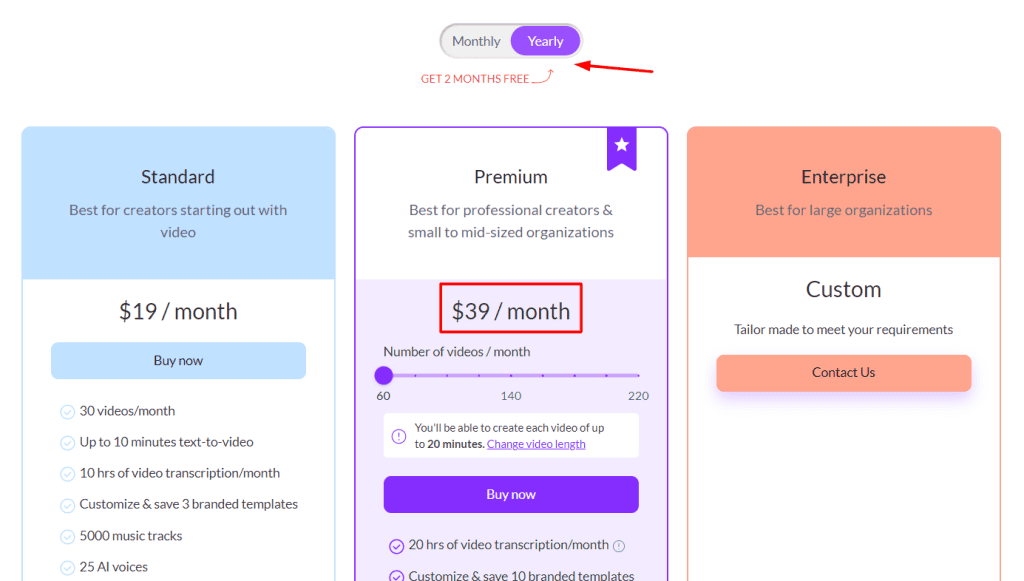Click the checkmark beside 5000 music tracks
The width and height of the screenshot is (1024, 581).
pyautogui.click(x=66, y=536)
